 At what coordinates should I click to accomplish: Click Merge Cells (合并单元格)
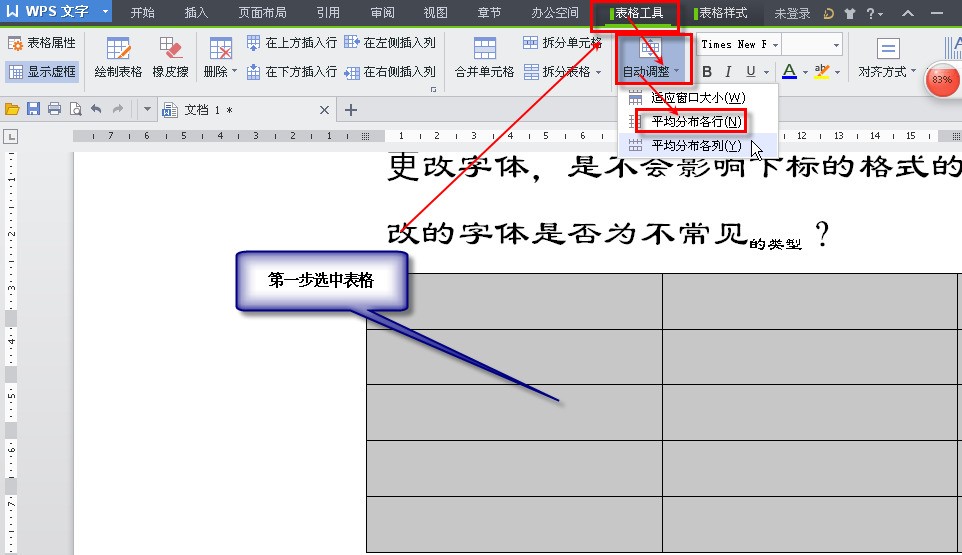[484, 58]
